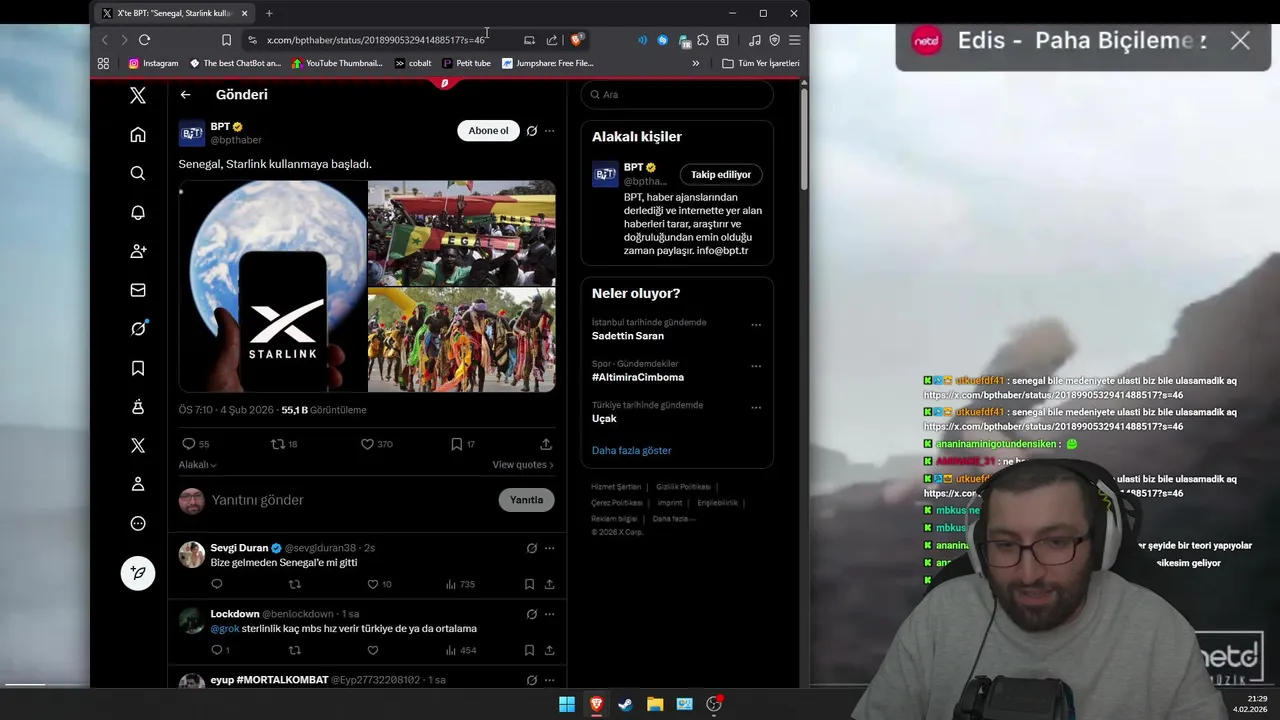
Task: Repost Sevgi Duran's reply
Action: 294,584
